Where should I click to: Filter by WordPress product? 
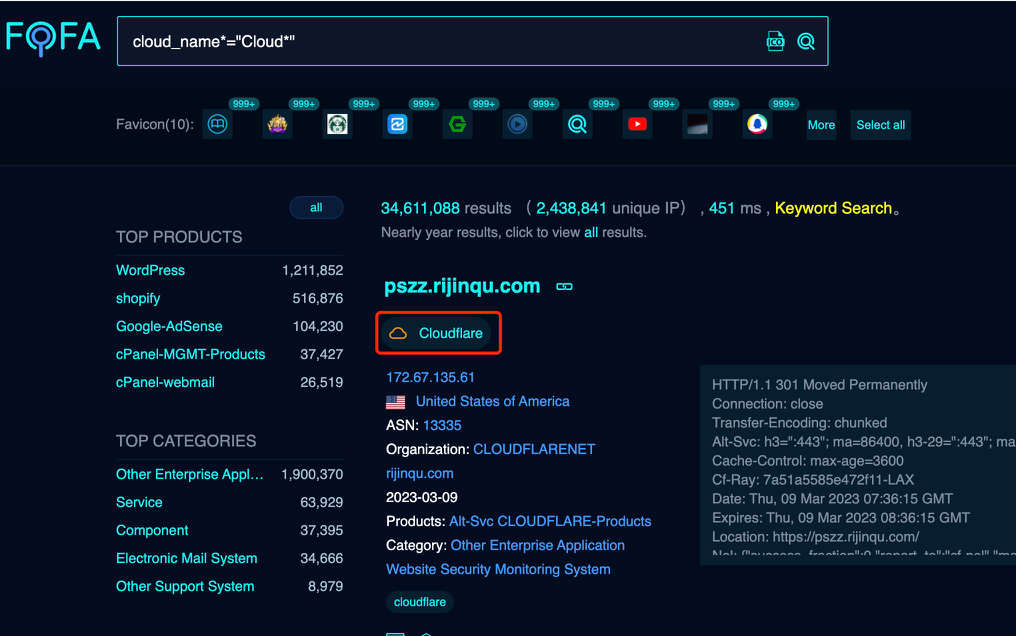click(150, 270)
